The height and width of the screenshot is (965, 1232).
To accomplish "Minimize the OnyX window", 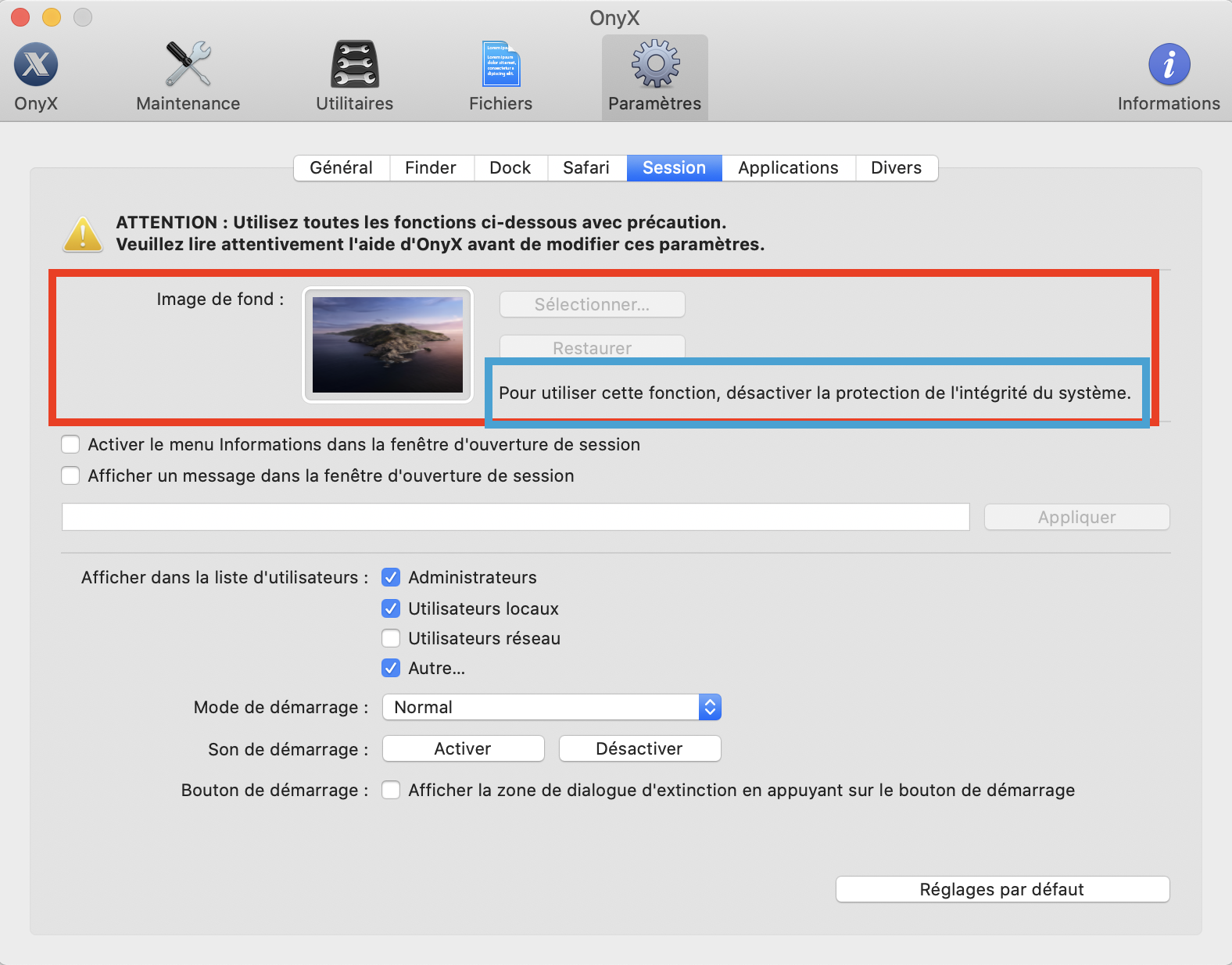I will click(52, 17).
